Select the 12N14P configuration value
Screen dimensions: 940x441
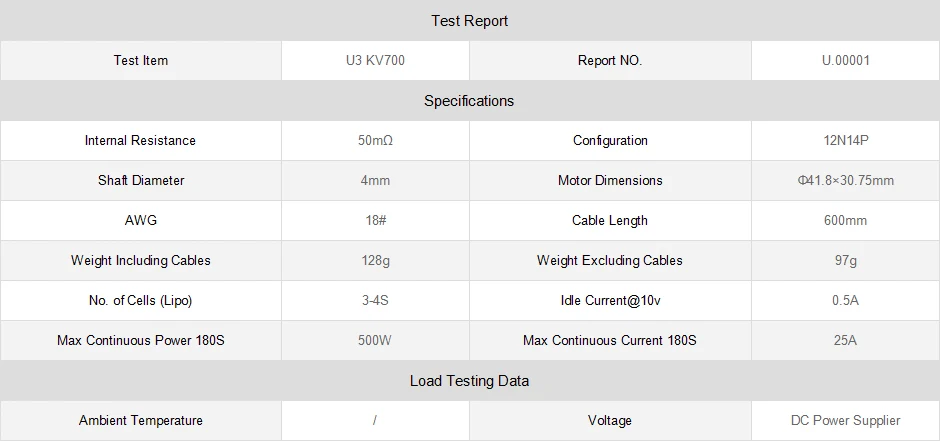click(x=845, y=140)
